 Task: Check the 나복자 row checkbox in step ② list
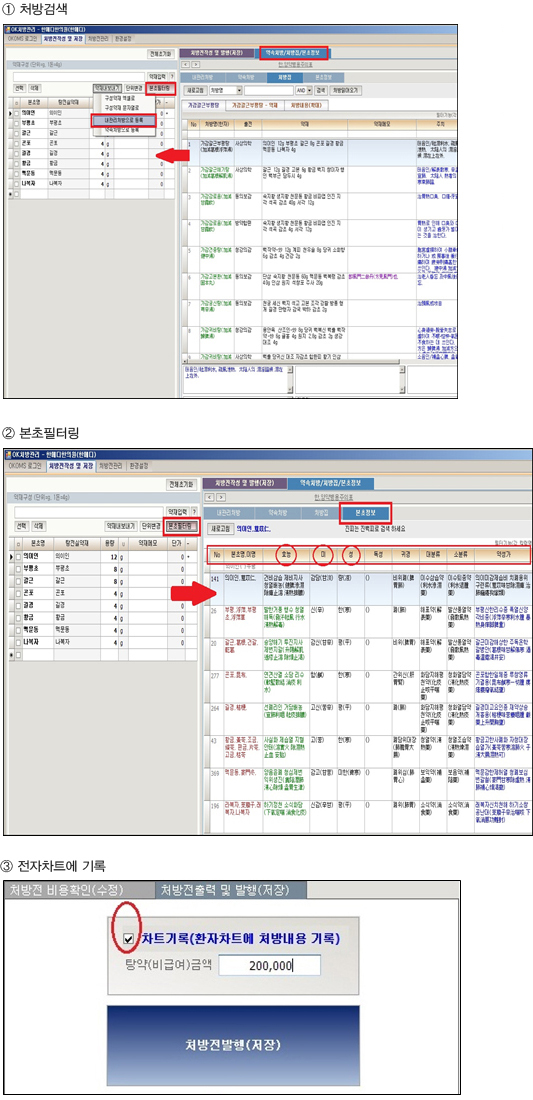[19, 645]
